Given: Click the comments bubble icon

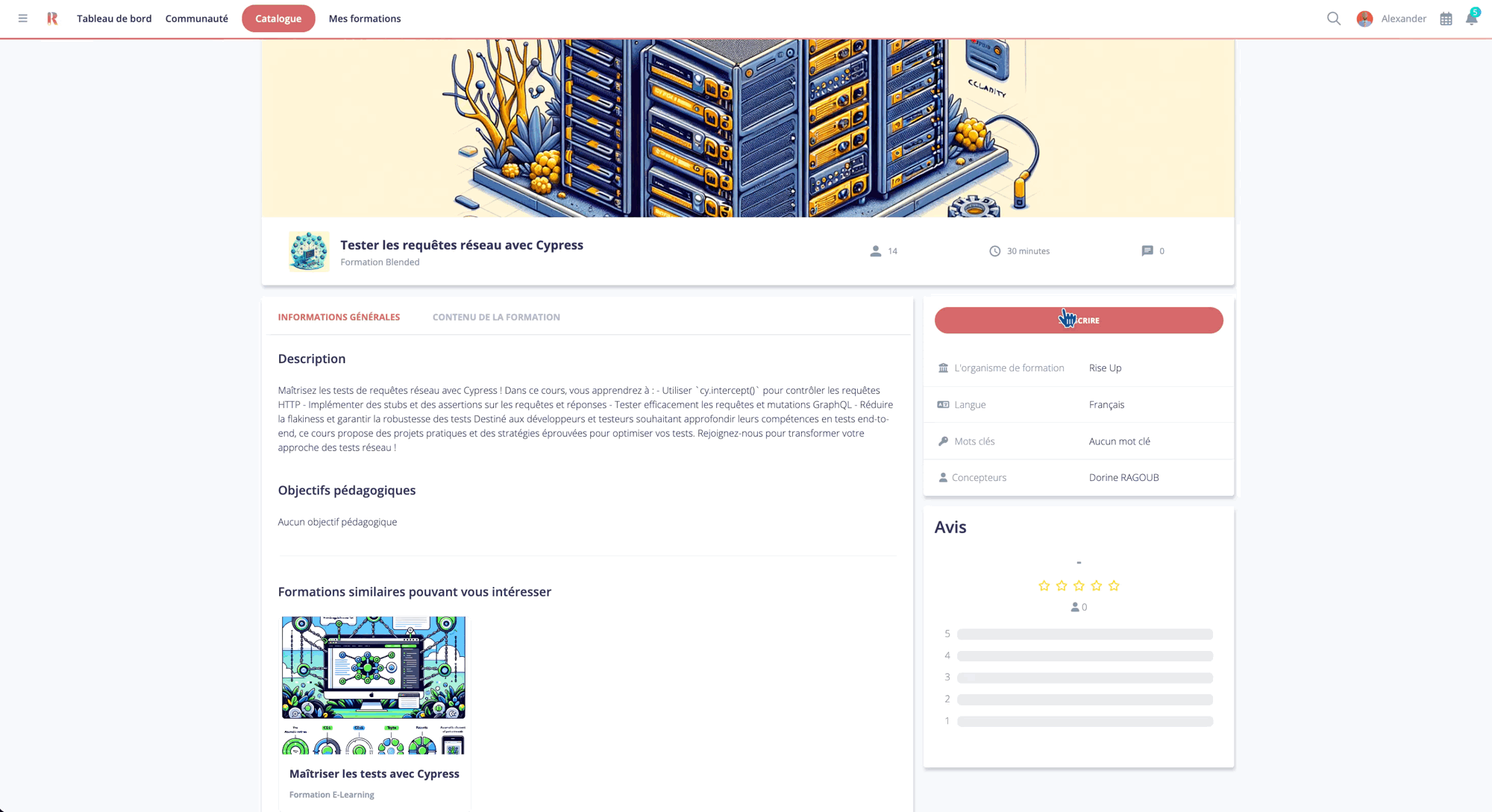Looking at the screenshot, I should (x=1147, y=251).
